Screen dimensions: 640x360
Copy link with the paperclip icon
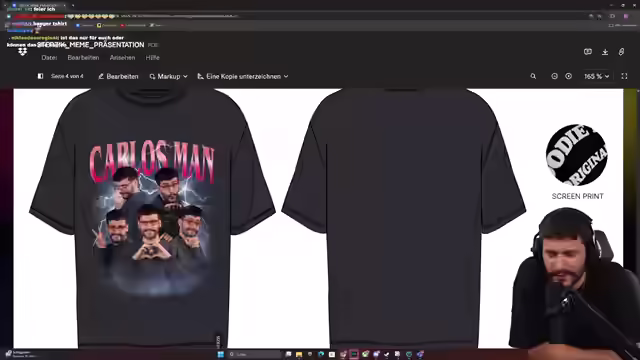click(621, 52)
